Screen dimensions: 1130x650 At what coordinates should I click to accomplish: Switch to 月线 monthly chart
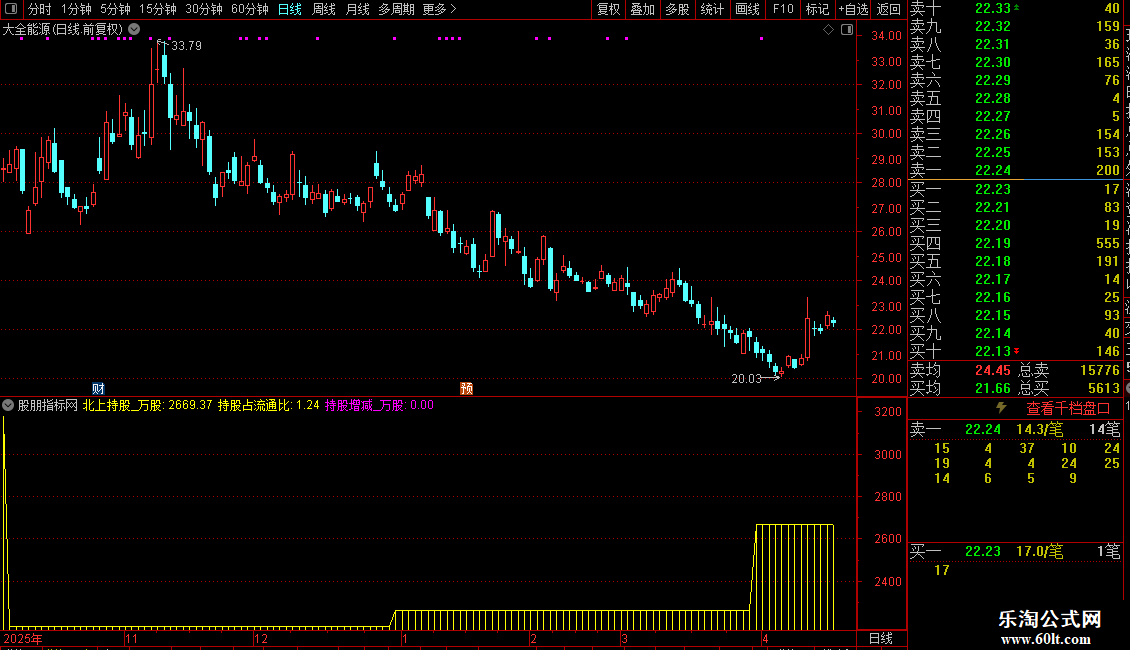pos(357,9)
